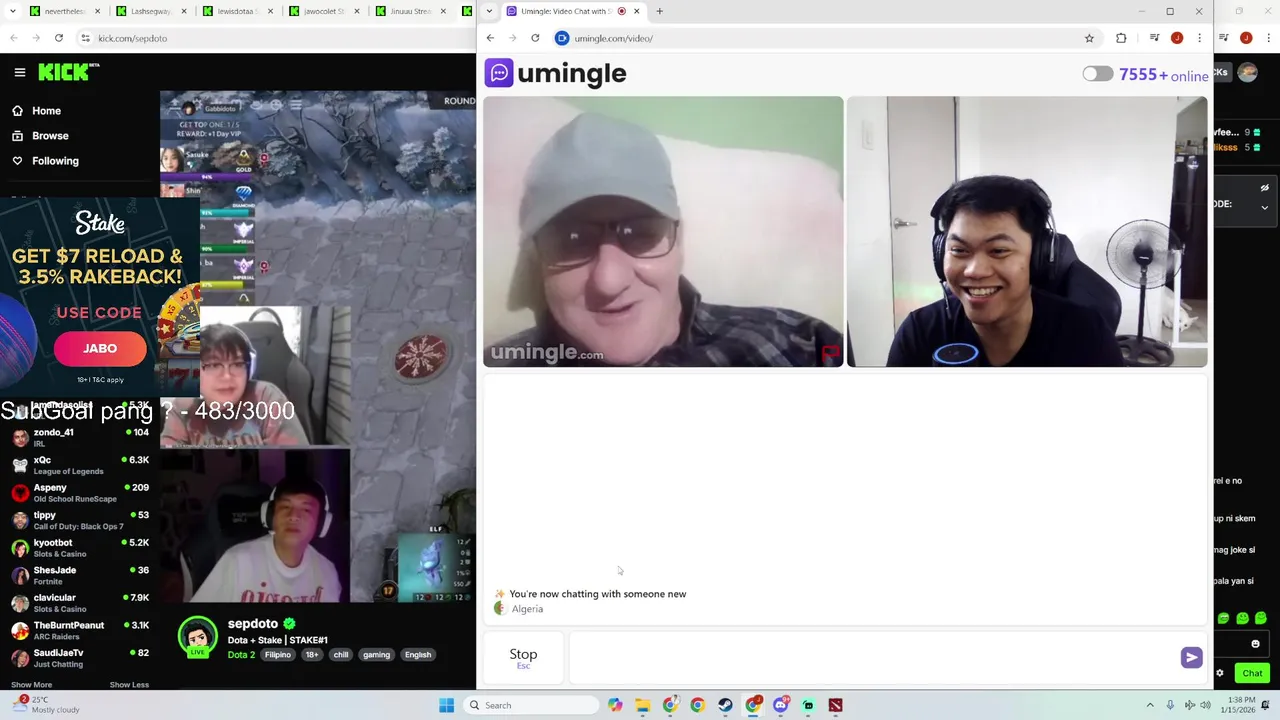Select the chill tag

point(341,655)
